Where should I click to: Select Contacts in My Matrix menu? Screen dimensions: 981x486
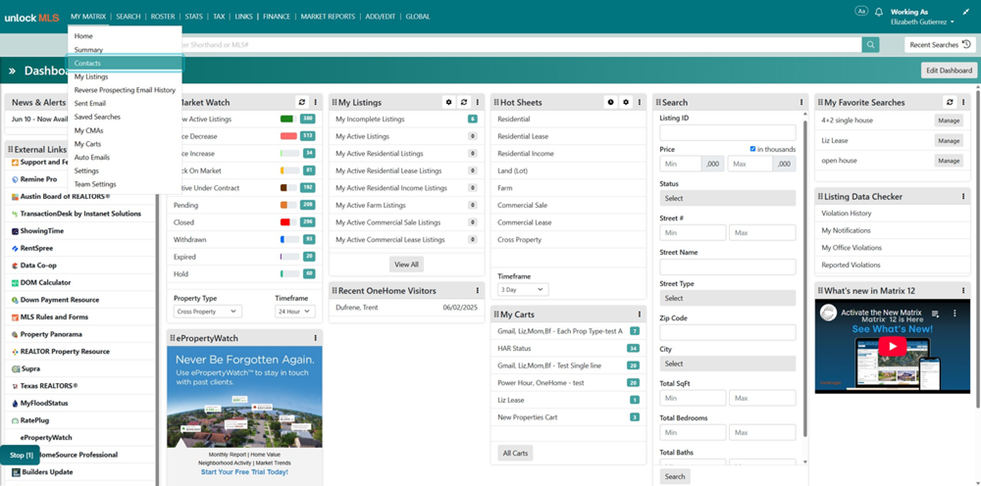(x=125, y=63)
